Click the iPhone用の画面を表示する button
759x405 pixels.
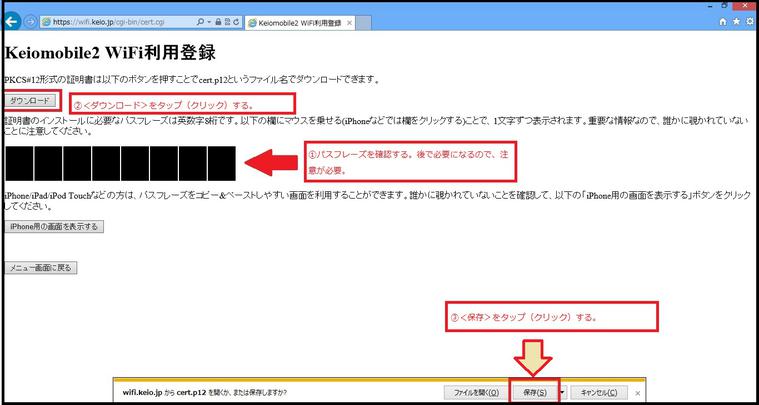(x=54, y=227)
